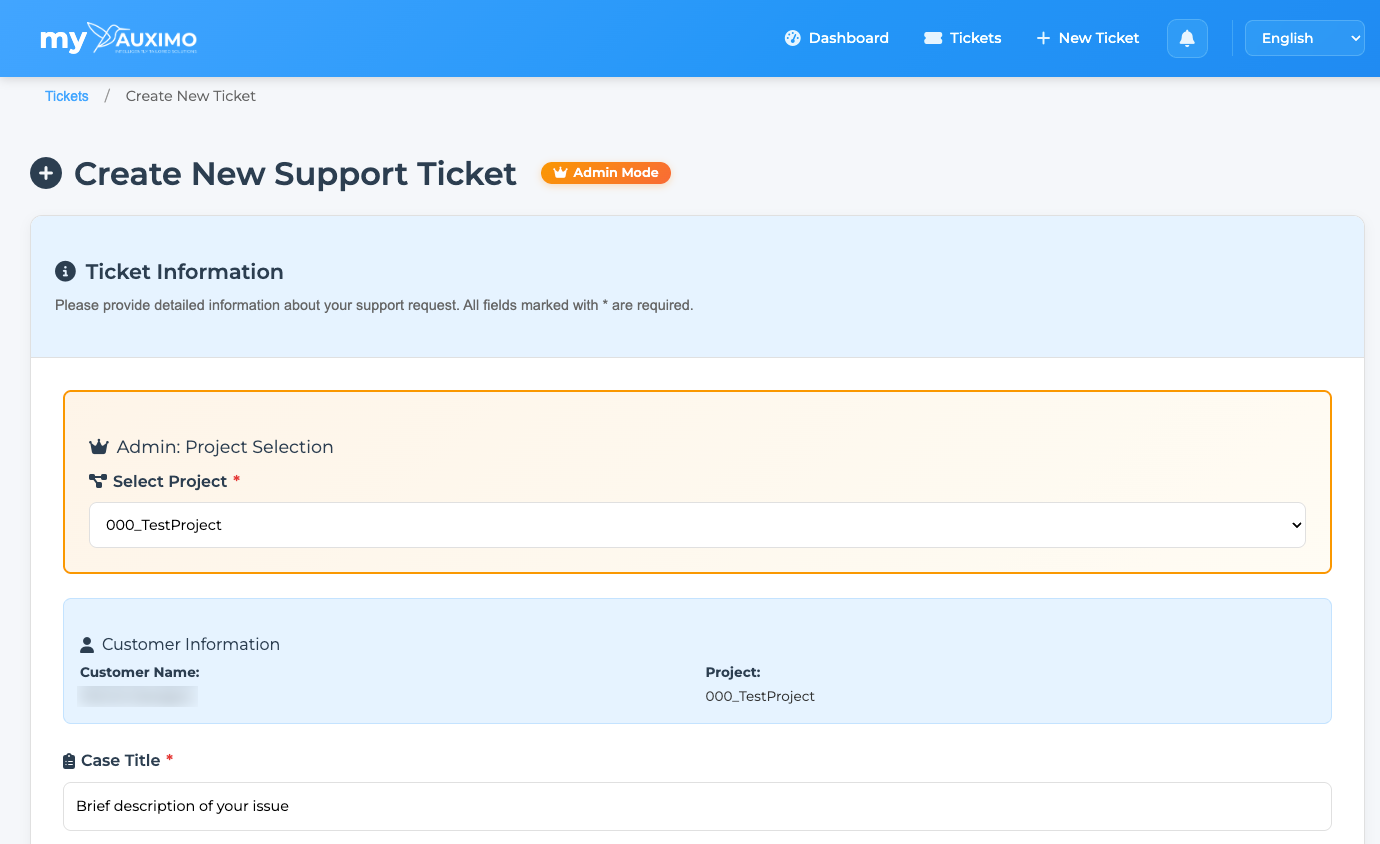Click the info icon beside Ticket Information
This screenshot has width=1380, height=844.
point(65,271)
